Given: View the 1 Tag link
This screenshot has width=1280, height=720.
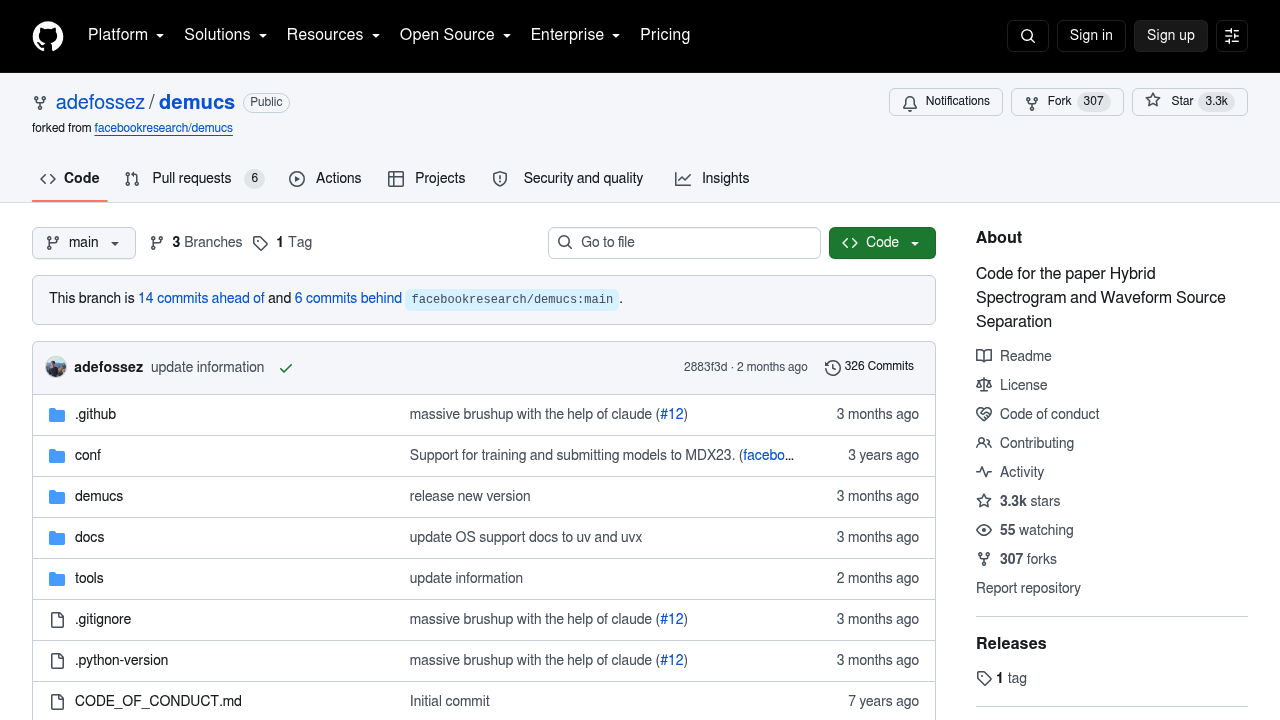Looking at the screenshot, I should click(283, 243).
